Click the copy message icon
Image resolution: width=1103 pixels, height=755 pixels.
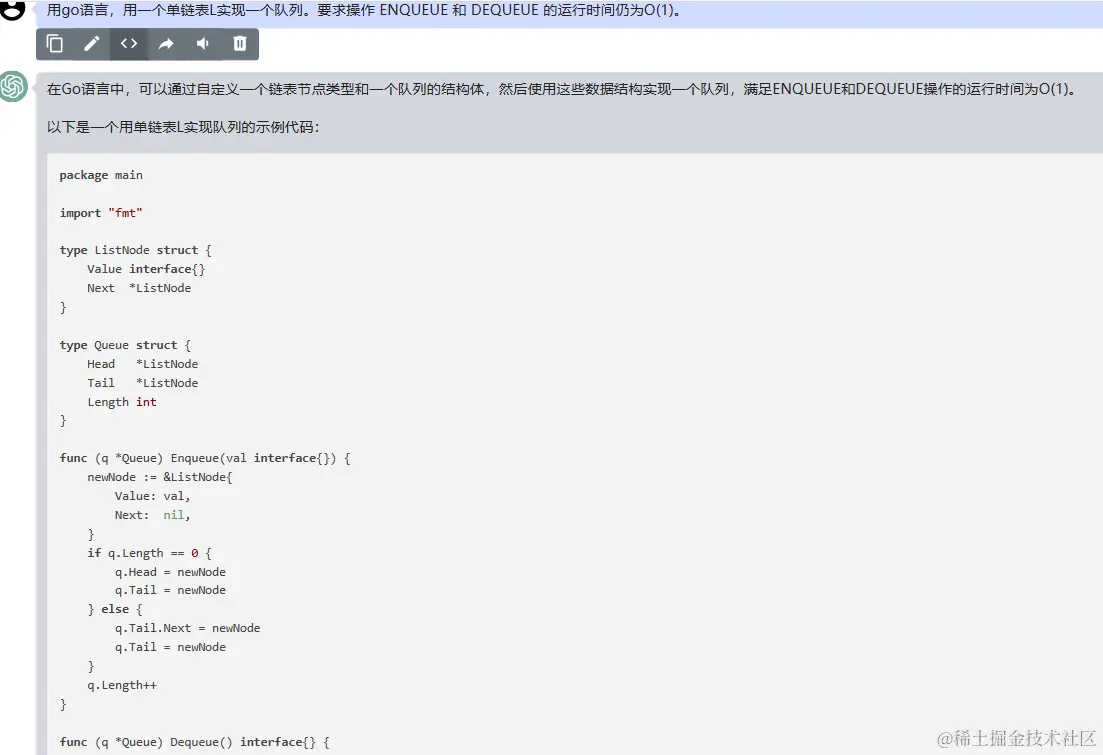55,44
